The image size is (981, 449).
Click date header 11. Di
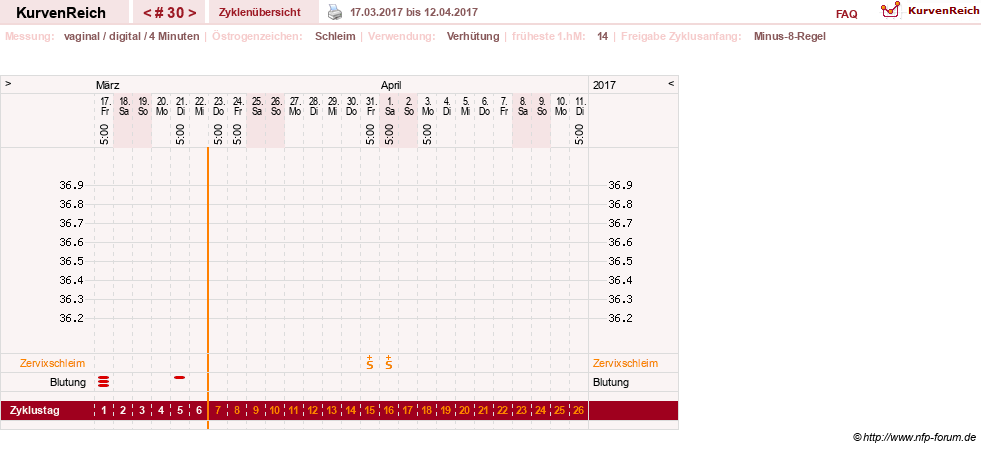tap(579, 106)
